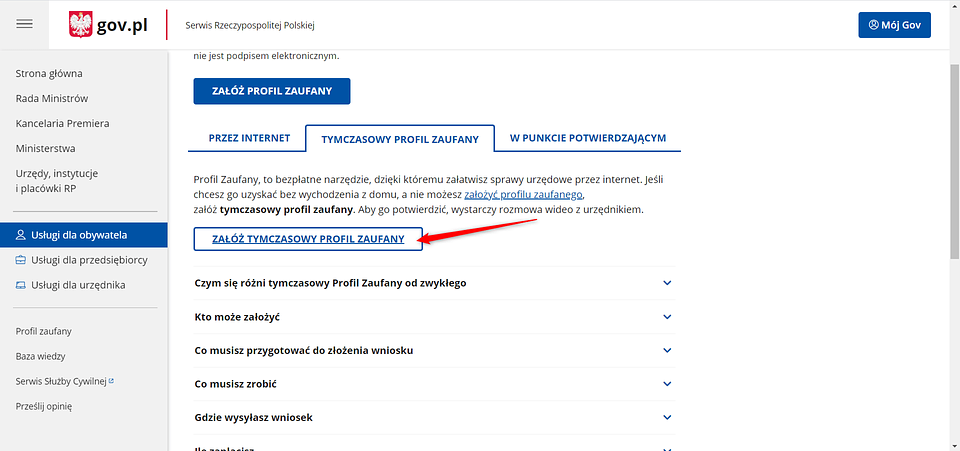The image size is (960, 451).
Task: Open Serwis Służby Cywilnej external link
Action: coord(65,381)
